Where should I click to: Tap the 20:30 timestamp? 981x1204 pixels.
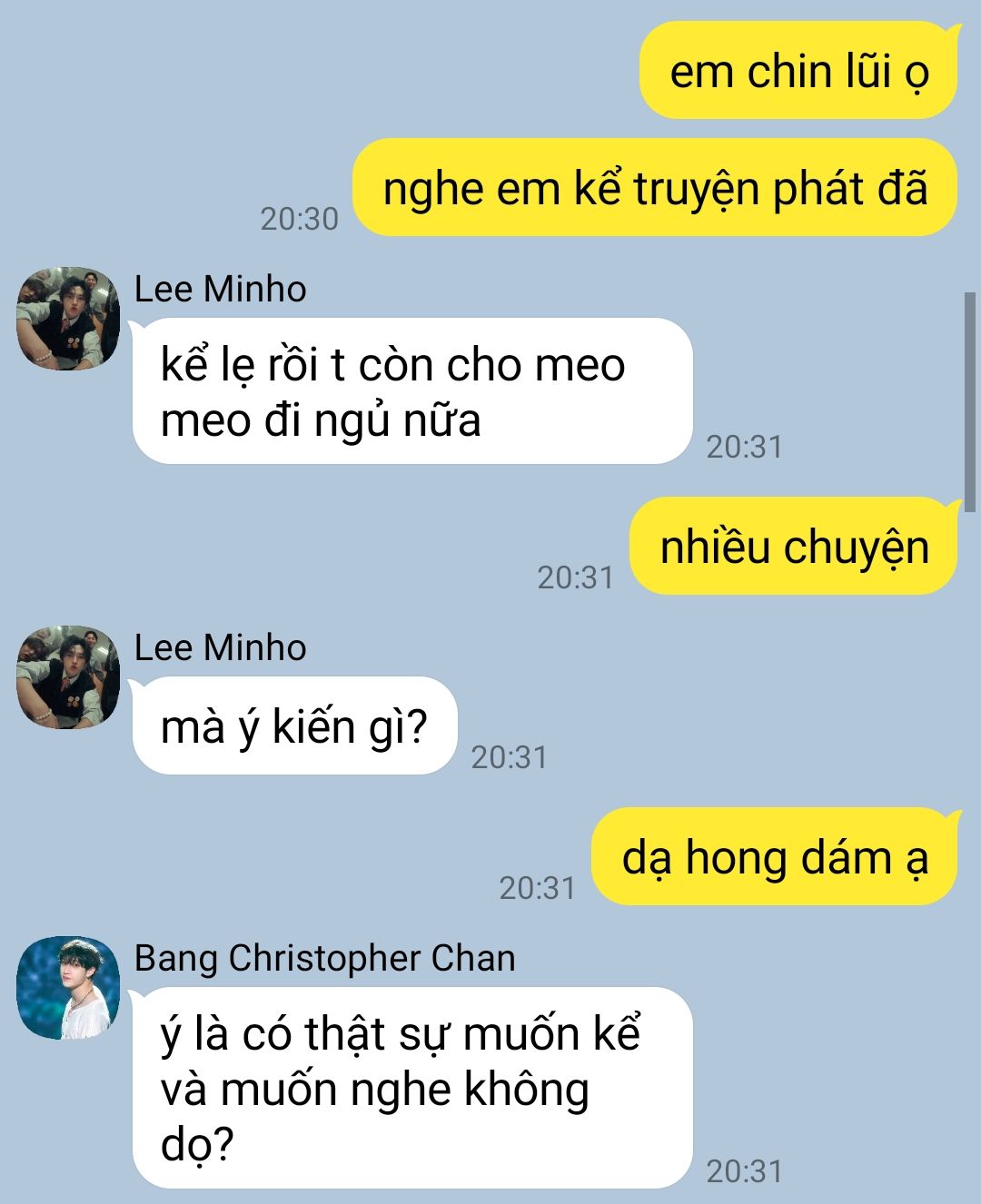299,219
